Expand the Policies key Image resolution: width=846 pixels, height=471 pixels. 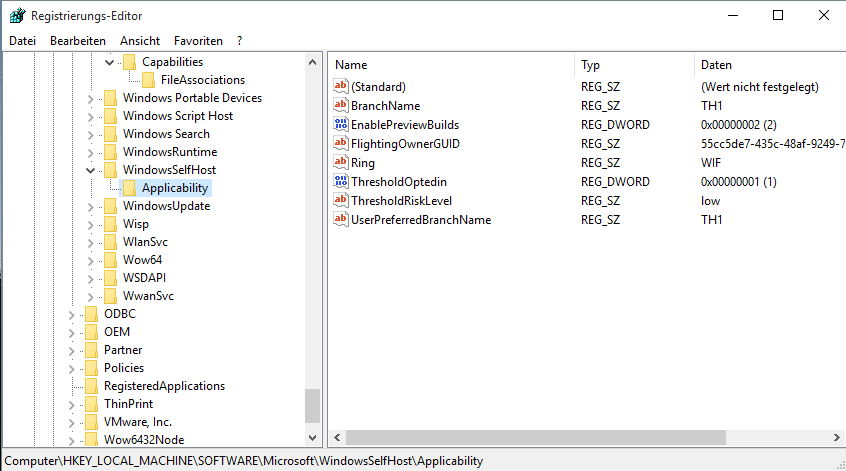click(x=72, y=368)
